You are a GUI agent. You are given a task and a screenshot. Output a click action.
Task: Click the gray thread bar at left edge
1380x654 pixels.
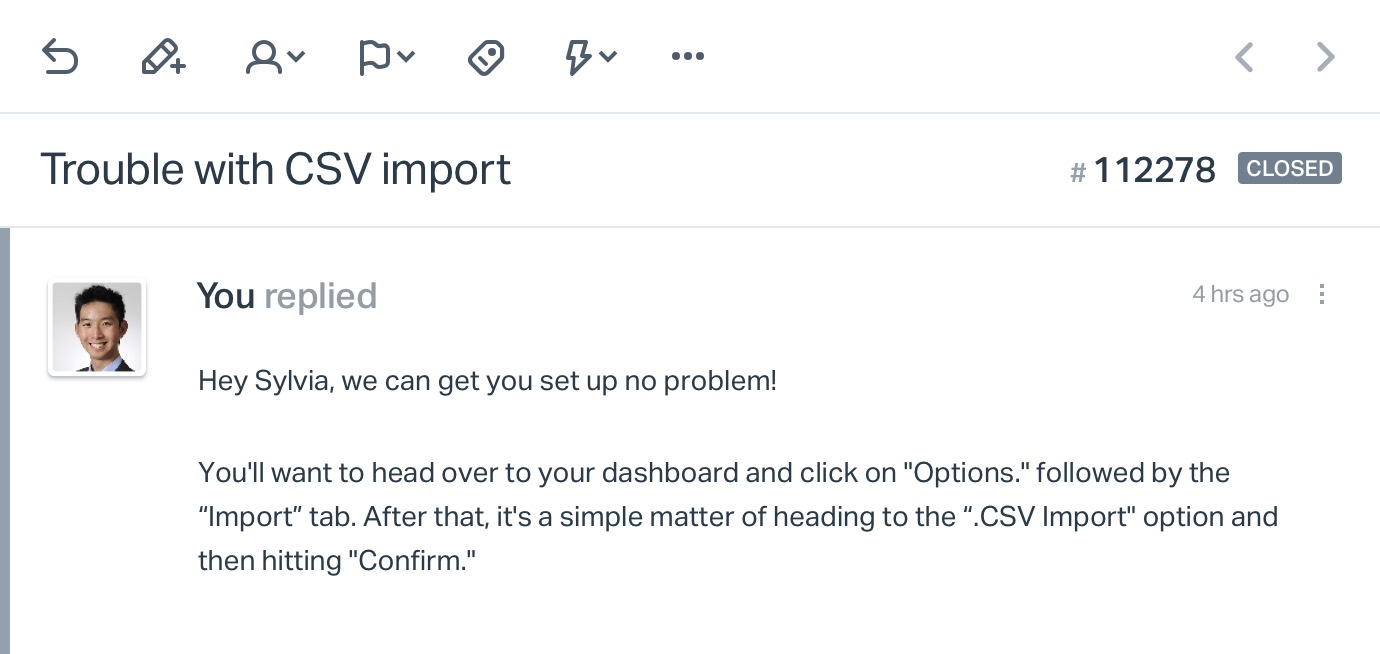coord(5,441)
